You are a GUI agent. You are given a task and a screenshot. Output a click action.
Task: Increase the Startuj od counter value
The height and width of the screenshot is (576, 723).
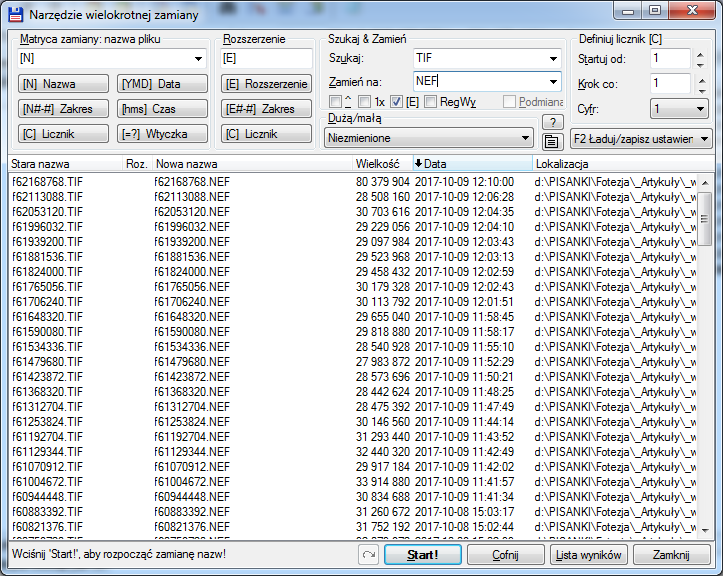tap(699, 54)
